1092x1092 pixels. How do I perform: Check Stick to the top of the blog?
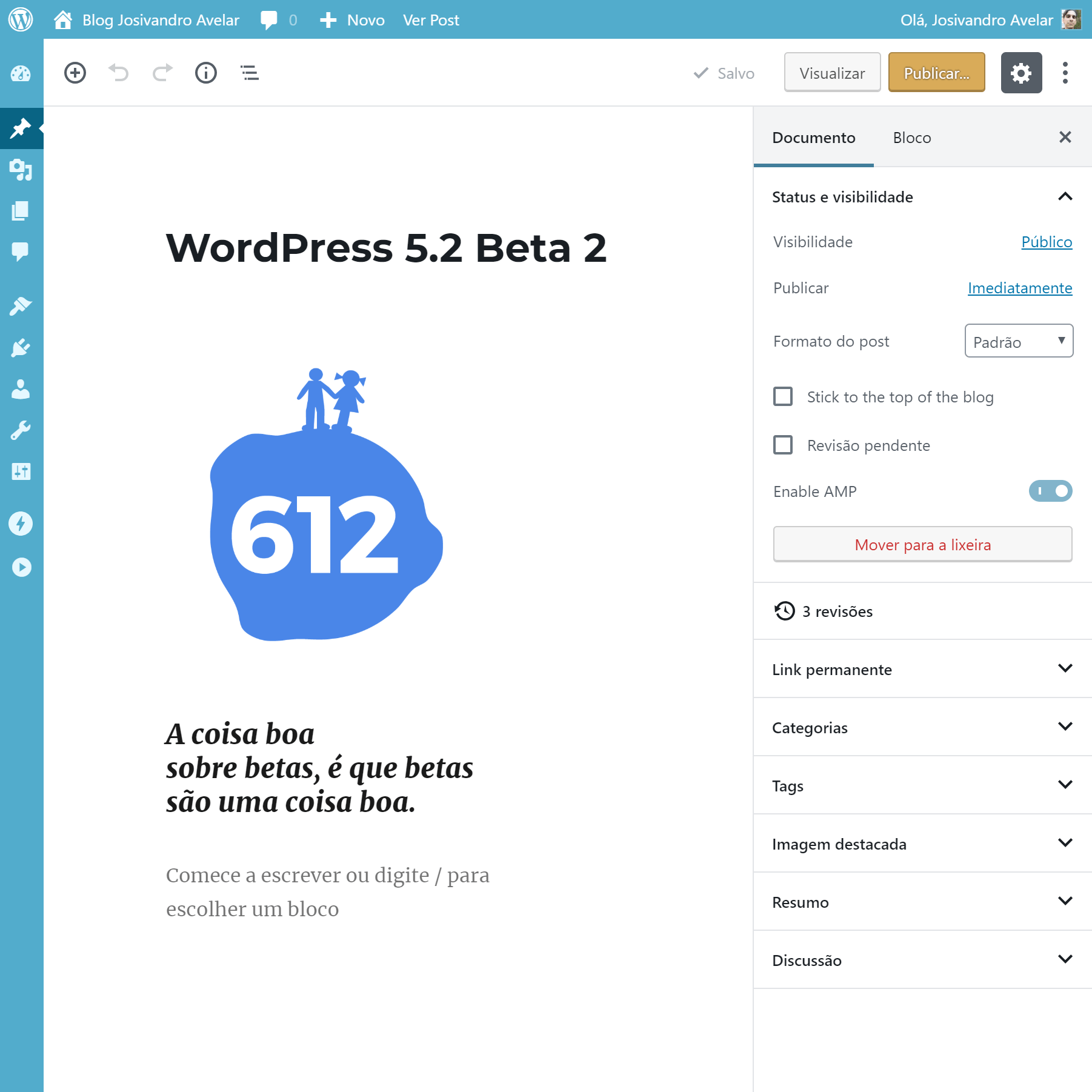tap(783, 396)
